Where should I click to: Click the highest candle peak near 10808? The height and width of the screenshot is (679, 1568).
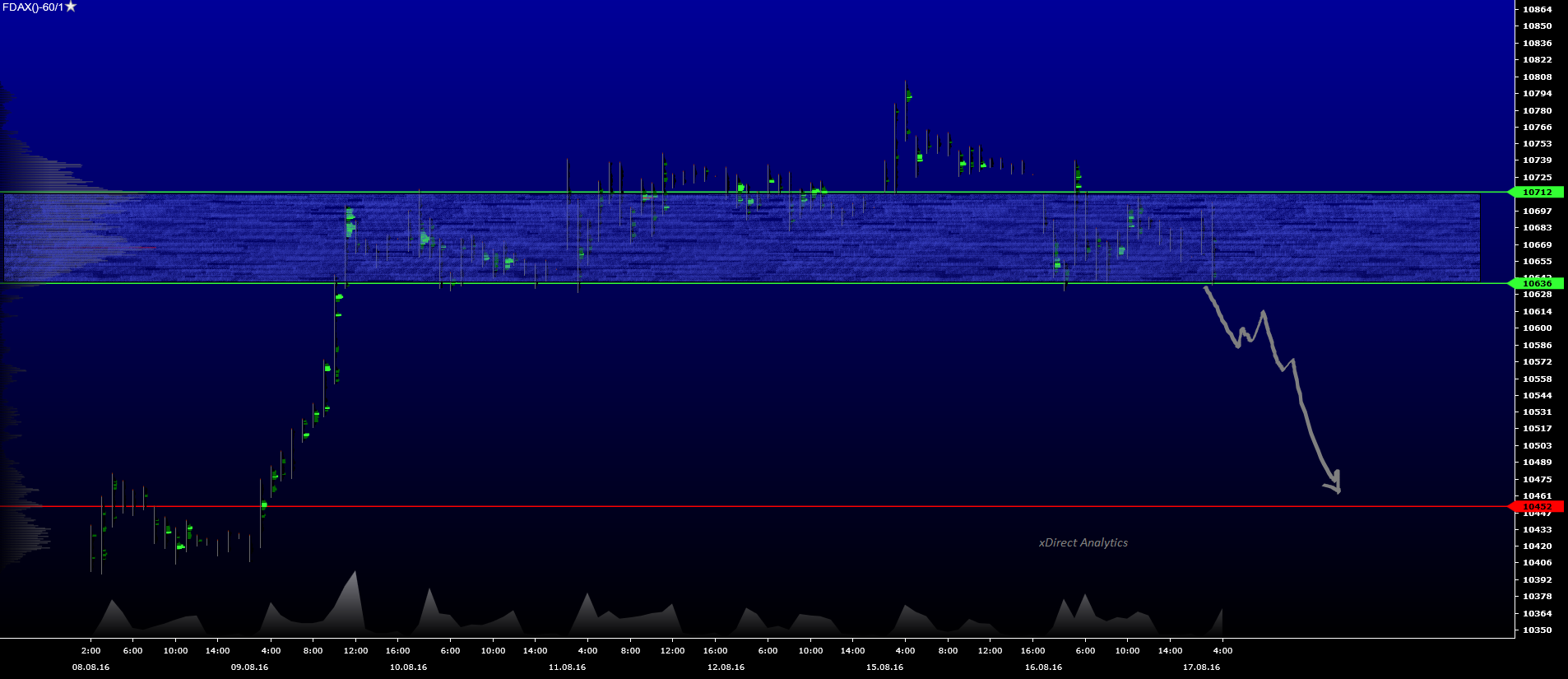pyautogui.click(x=906, y=82)
